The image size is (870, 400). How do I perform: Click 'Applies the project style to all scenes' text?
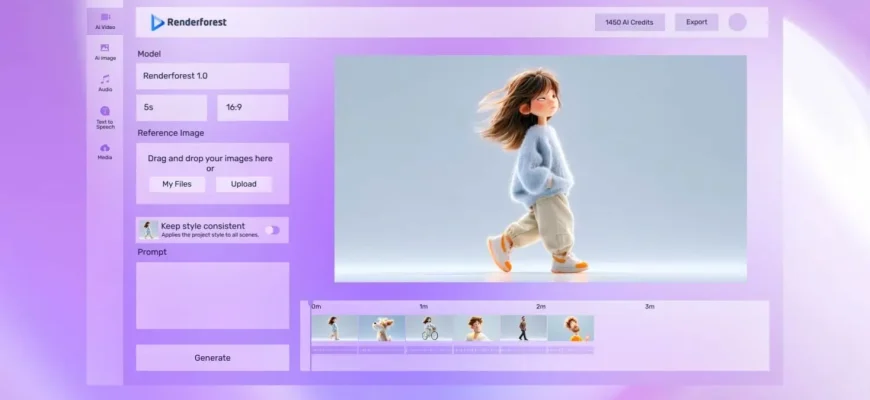coord(210,235)
